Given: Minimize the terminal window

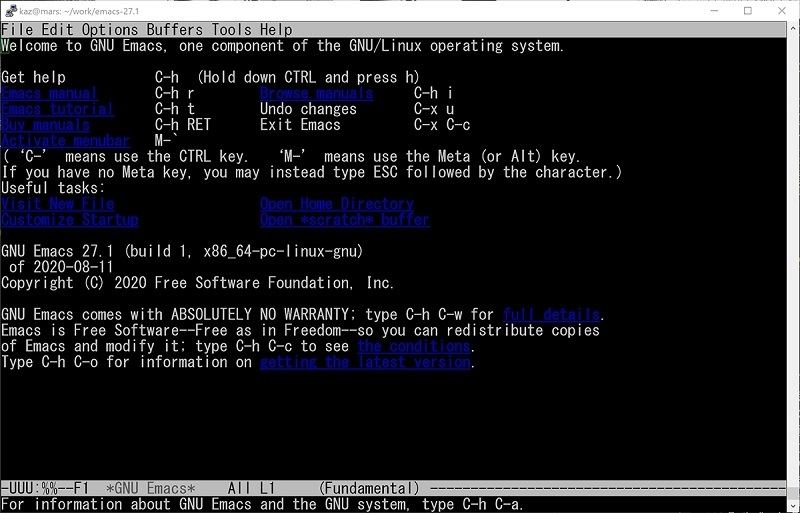Looking at the screenshot, I should (714, 11).
